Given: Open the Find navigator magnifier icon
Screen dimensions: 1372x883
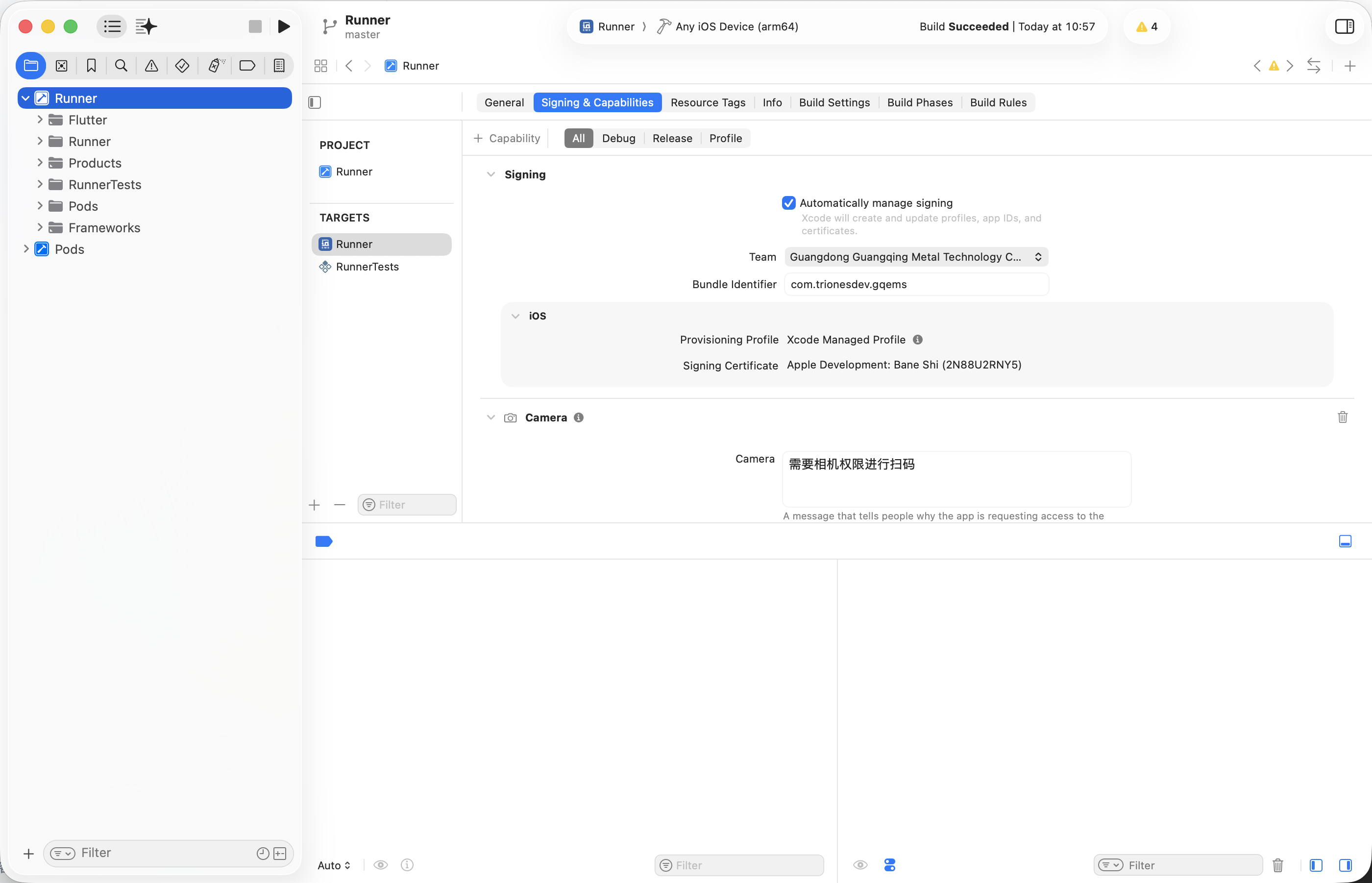Looking at the screenshot, I should [x=121, y=66].
